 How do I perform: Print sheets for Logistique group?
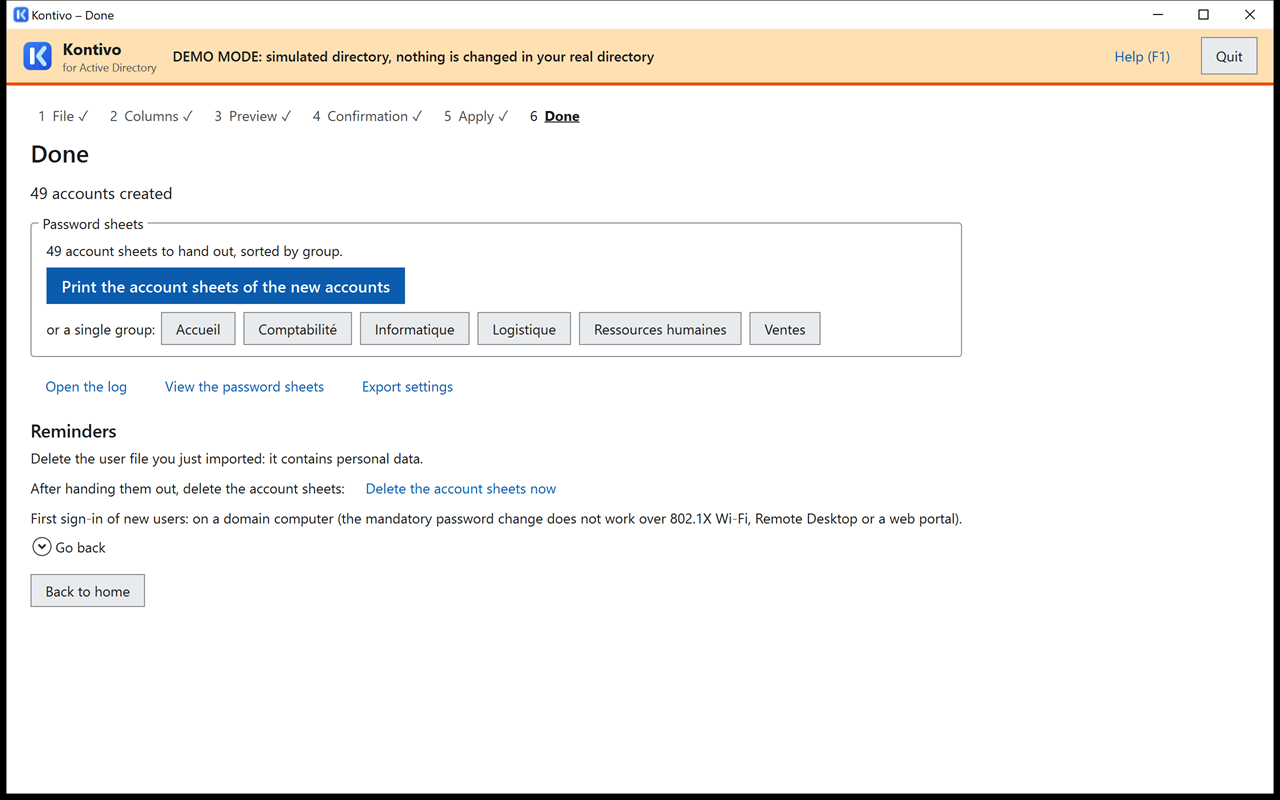[524, 329]
